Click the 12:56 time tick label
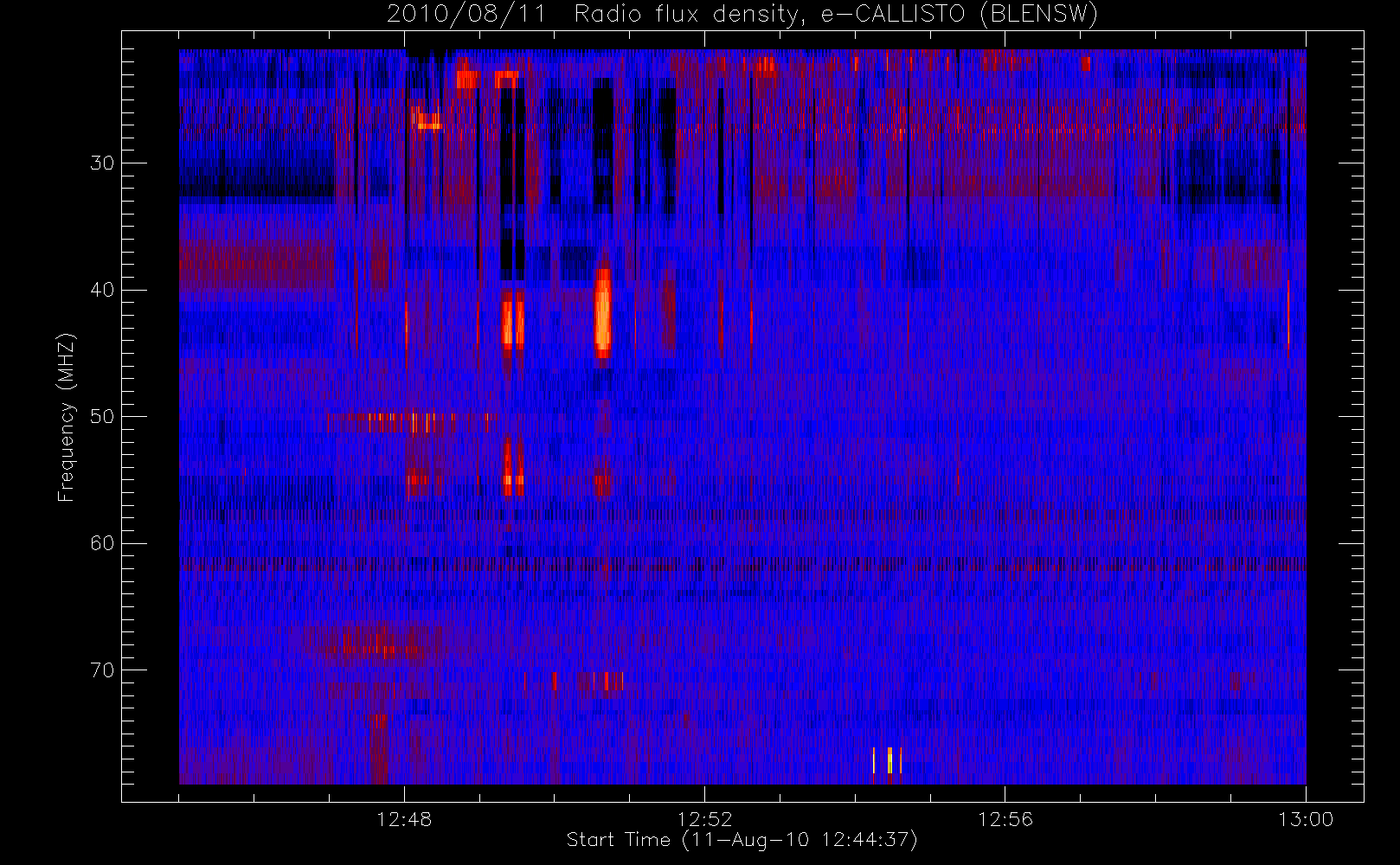The width and height of the screenshot is (1400, 865). point(1005,819)
